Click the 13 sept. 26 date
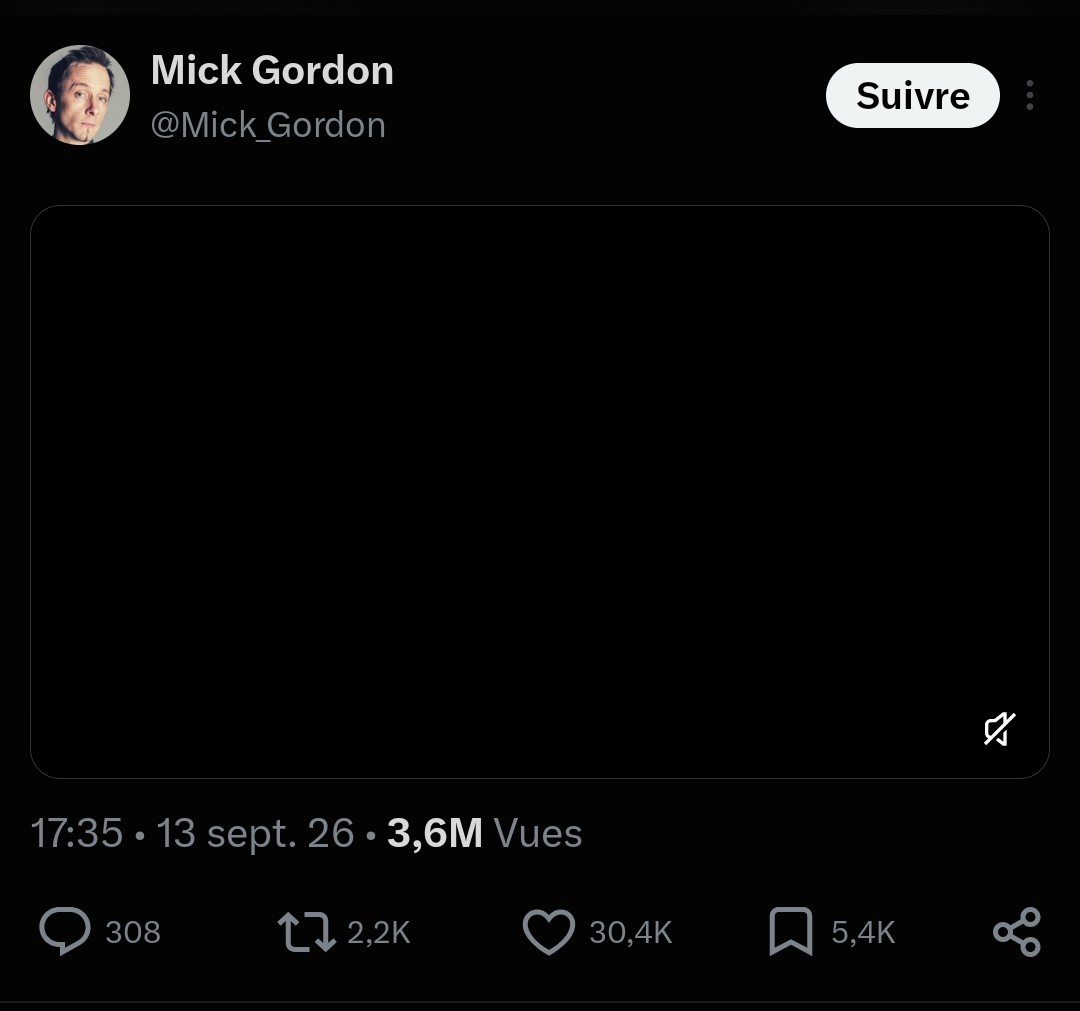Image resolution: width=1080 pixels, height=1011 pixels. (x=255, y=833)
